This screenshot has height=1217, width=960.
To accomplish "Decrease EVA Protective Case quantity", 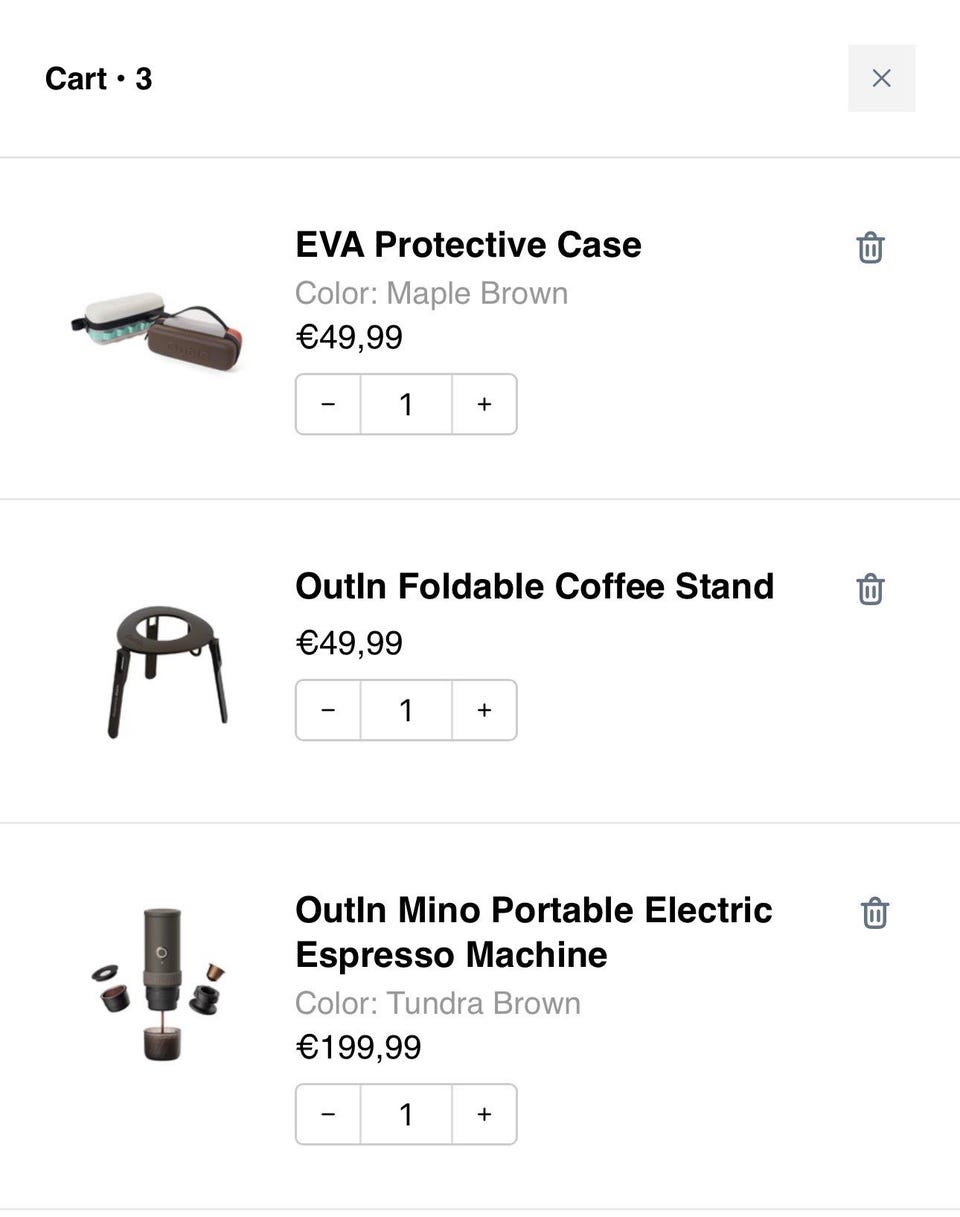I will (328, 404).
